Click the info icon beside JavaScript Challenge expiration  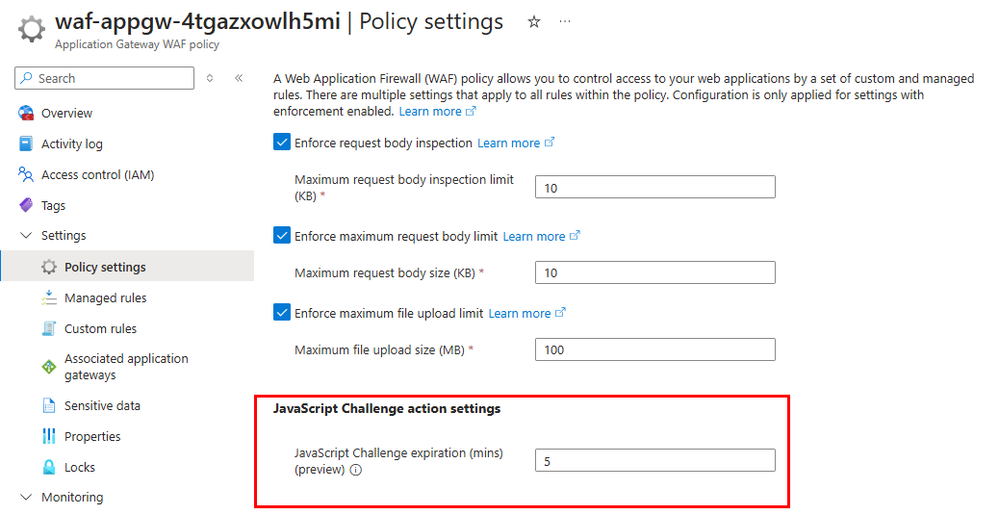[356, 470]
